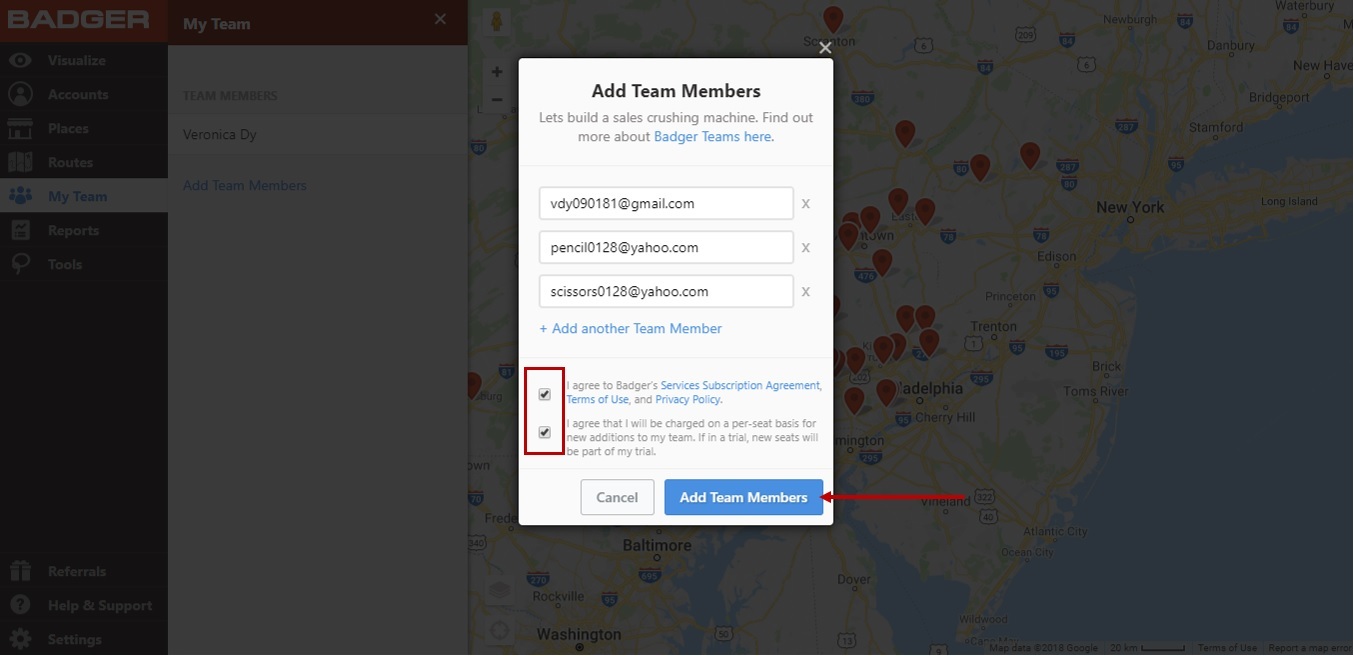This screenshot has width=1354, height=656.
Task: Click the Badger logo
Action: pos(78,20)
